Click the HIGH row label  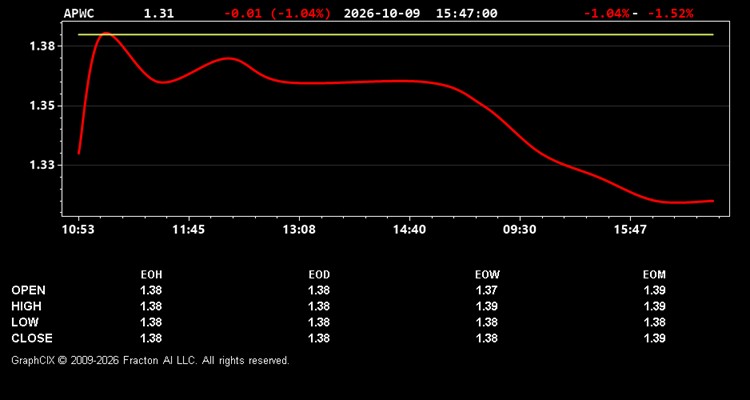click(x=26, y=306)
